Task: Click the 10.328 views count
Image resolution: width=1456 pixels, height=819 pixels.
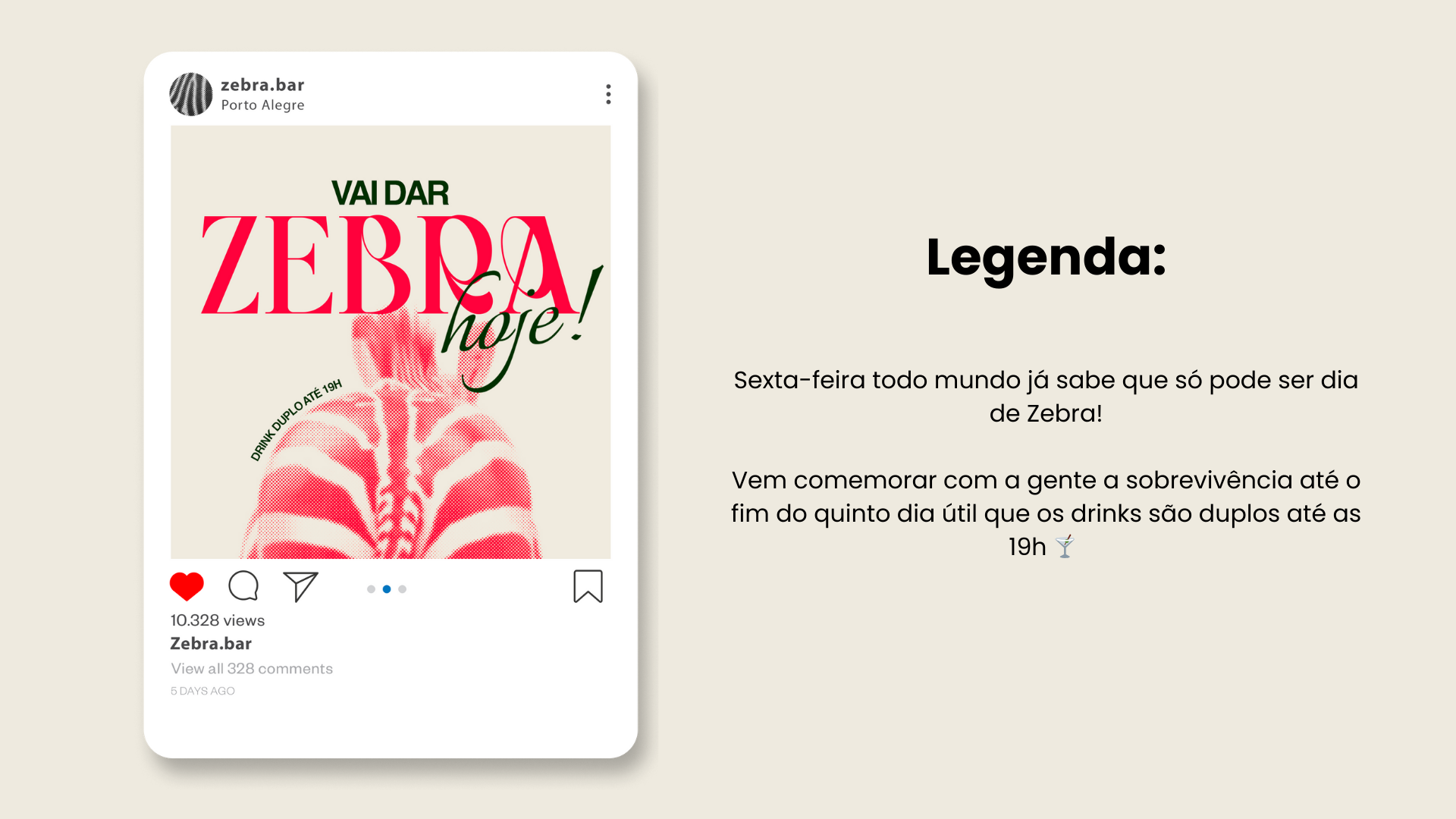Action: 218,620
